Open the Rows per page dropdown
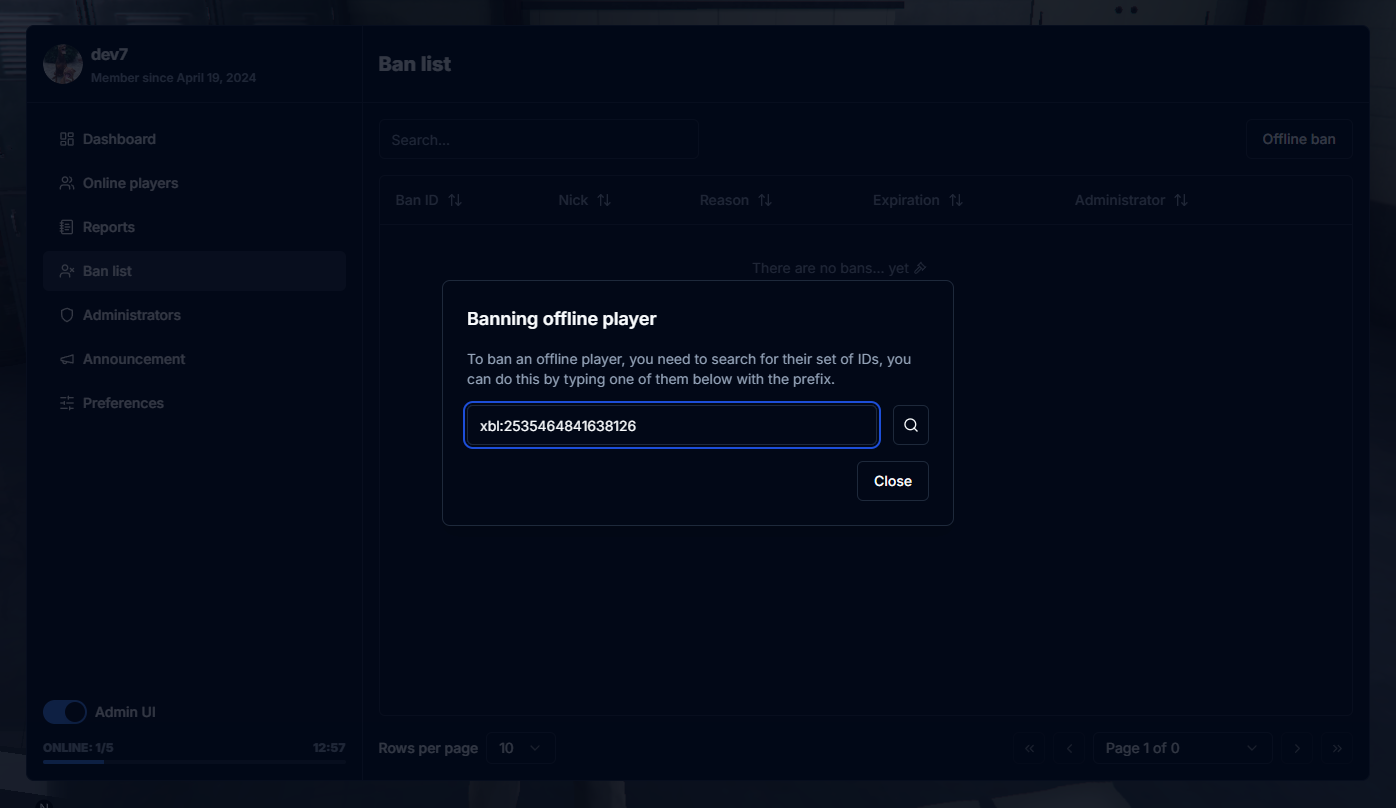1396x808 pixels. [520, 747]
